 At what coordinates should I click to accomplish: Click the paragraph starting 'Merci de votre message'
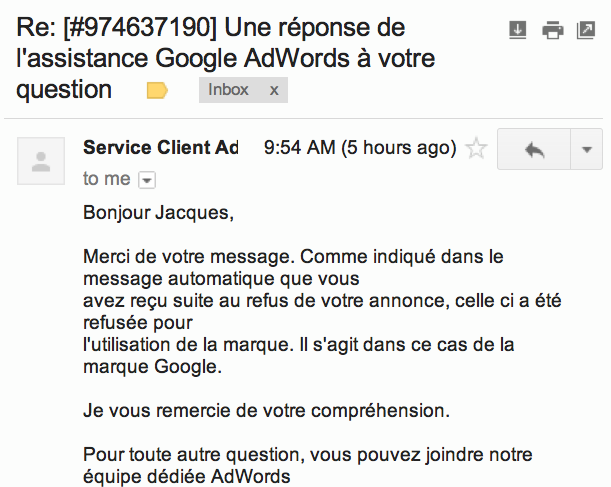pos(322,311)
